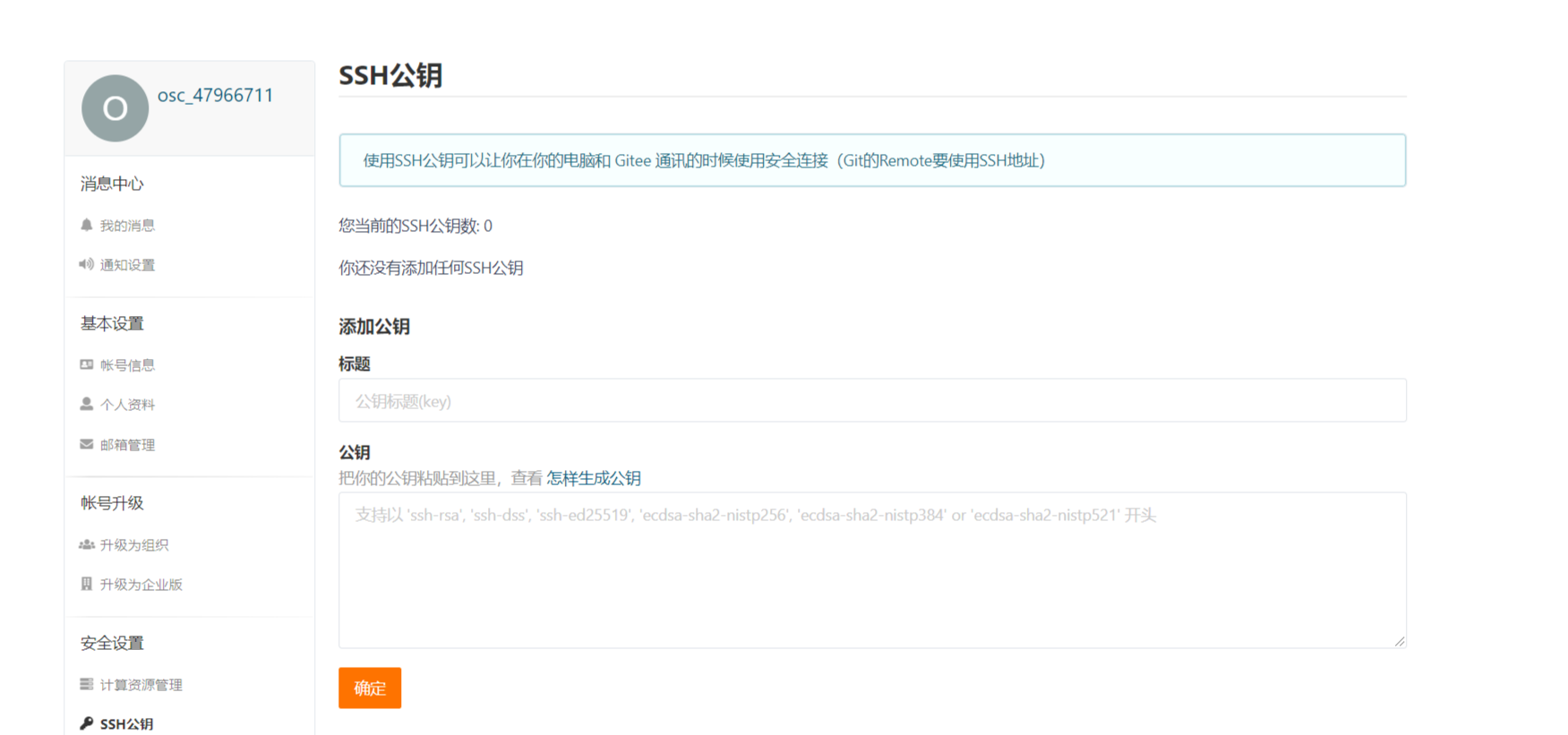
Task: Click the textarea resize handle corner
Action: [x=1400, y=641]
